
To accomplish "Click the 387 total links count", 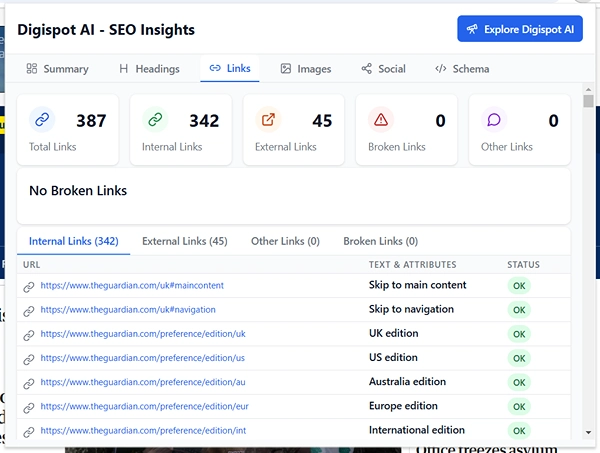I will tap(91, 121).
